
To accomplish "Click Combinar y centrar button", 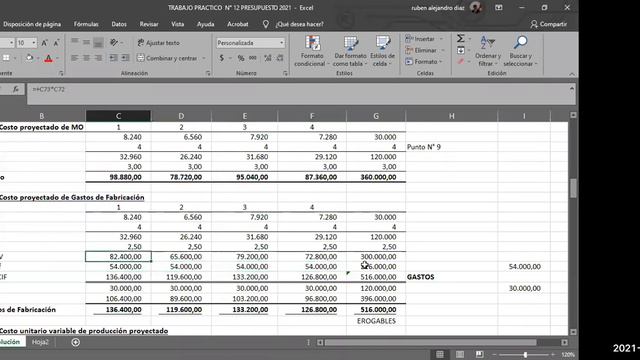I will click(x=167, y=58).
